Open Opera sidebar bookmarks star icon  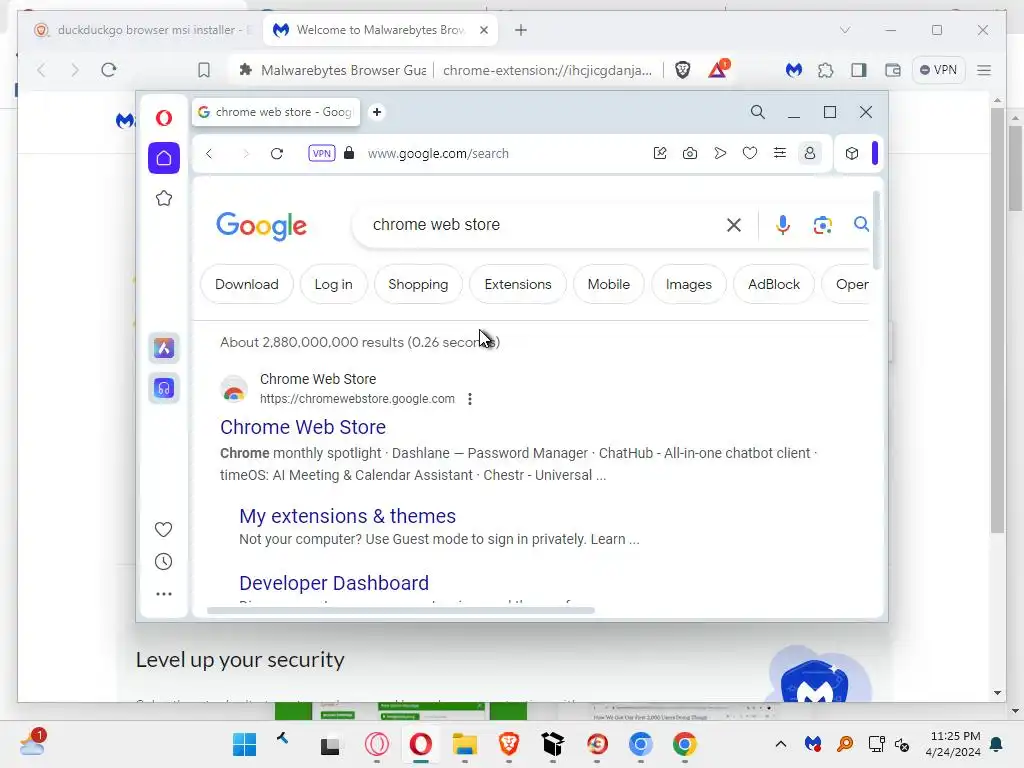click(164, 199)
